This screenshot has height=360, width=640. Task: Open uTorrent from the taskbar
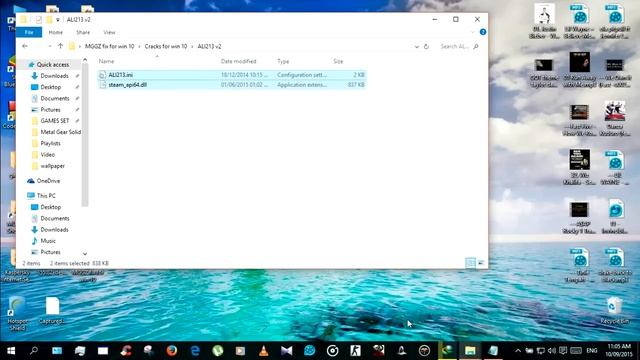pyautogui.click(x=218, y=351)
